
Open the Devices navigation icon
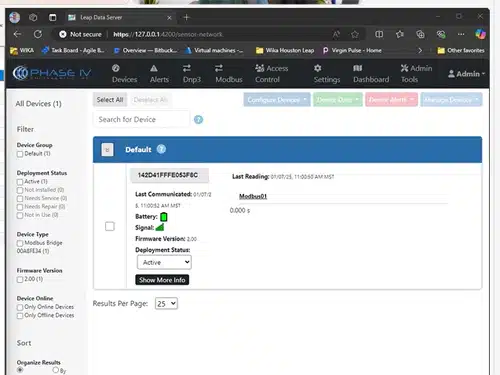coord(116,68)
